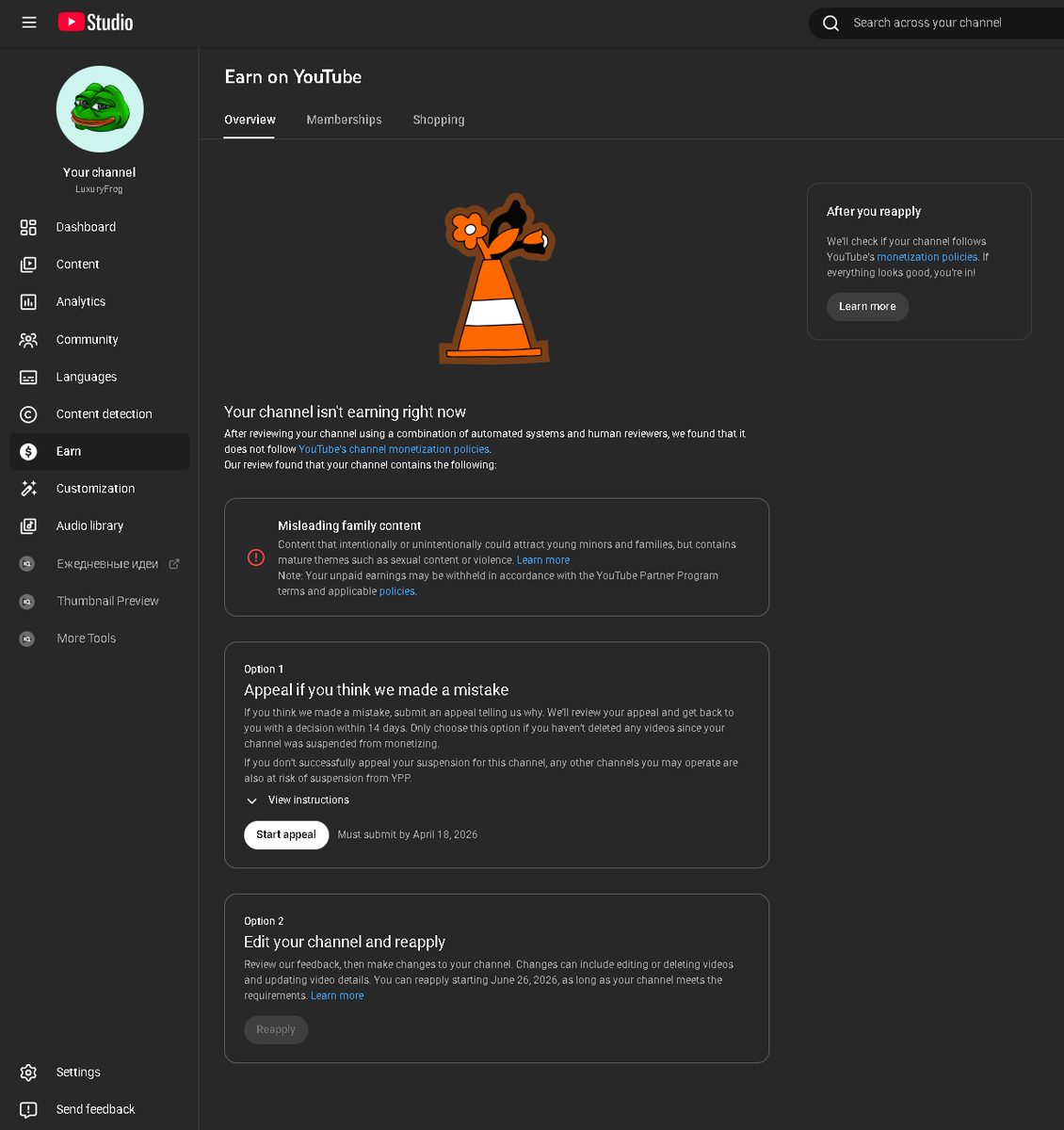Open Languages label in sidebar
This screenshot has height=1130, width=1064.
(x=87, y=377)
